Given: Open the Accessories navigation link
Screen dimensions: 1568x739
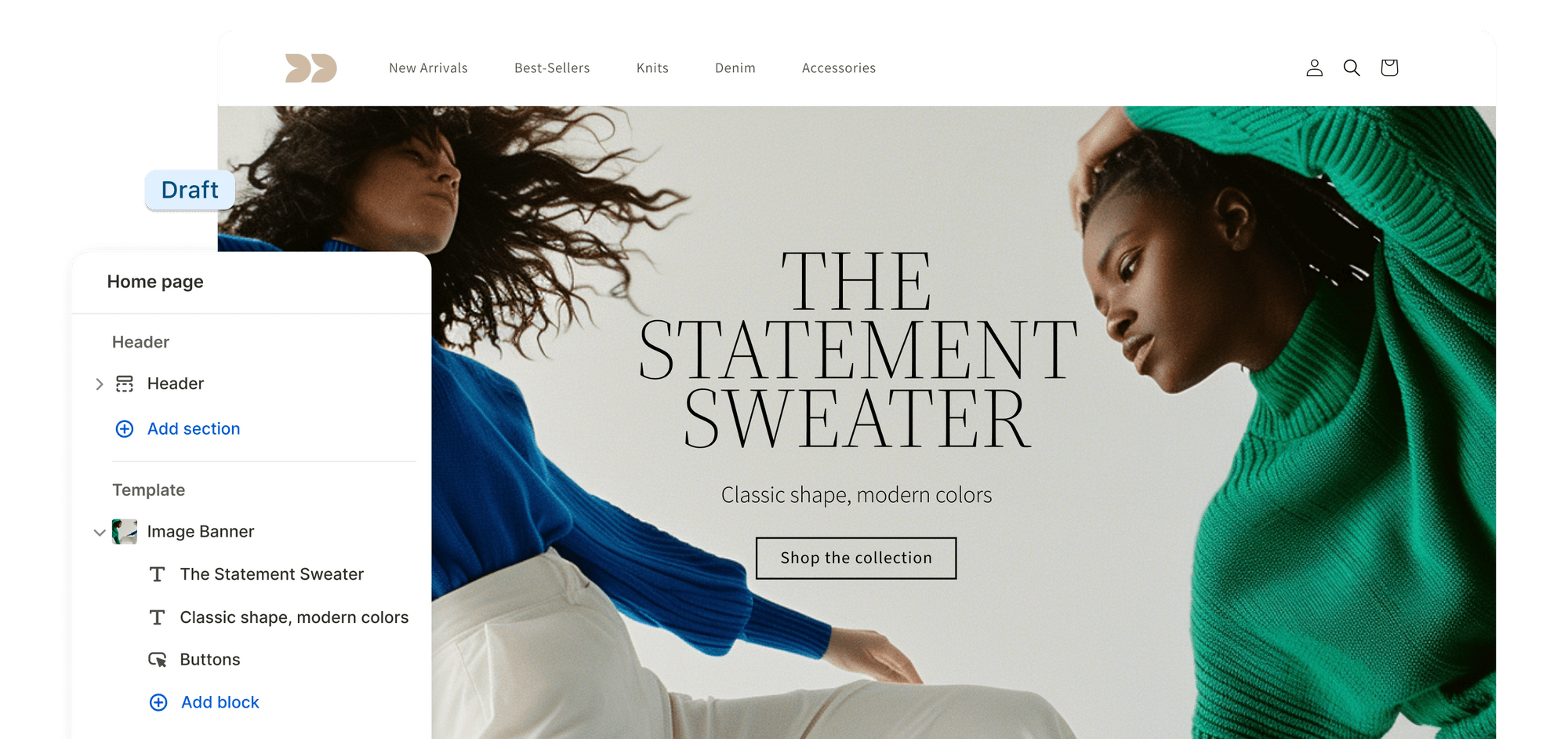Looking at the screenshot, I should (839, 68).
